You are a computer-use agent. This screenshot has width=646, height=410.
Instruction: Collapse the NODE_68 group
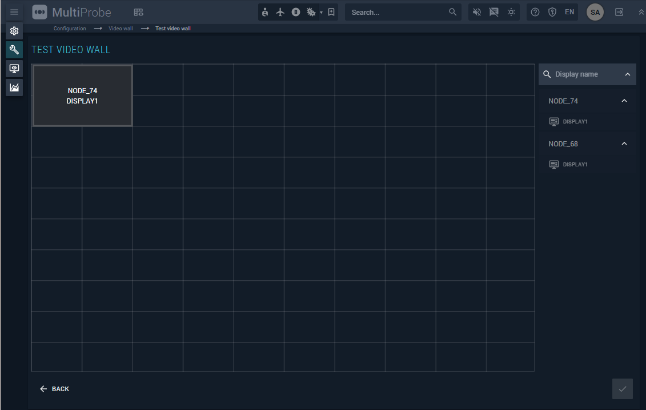625,144
